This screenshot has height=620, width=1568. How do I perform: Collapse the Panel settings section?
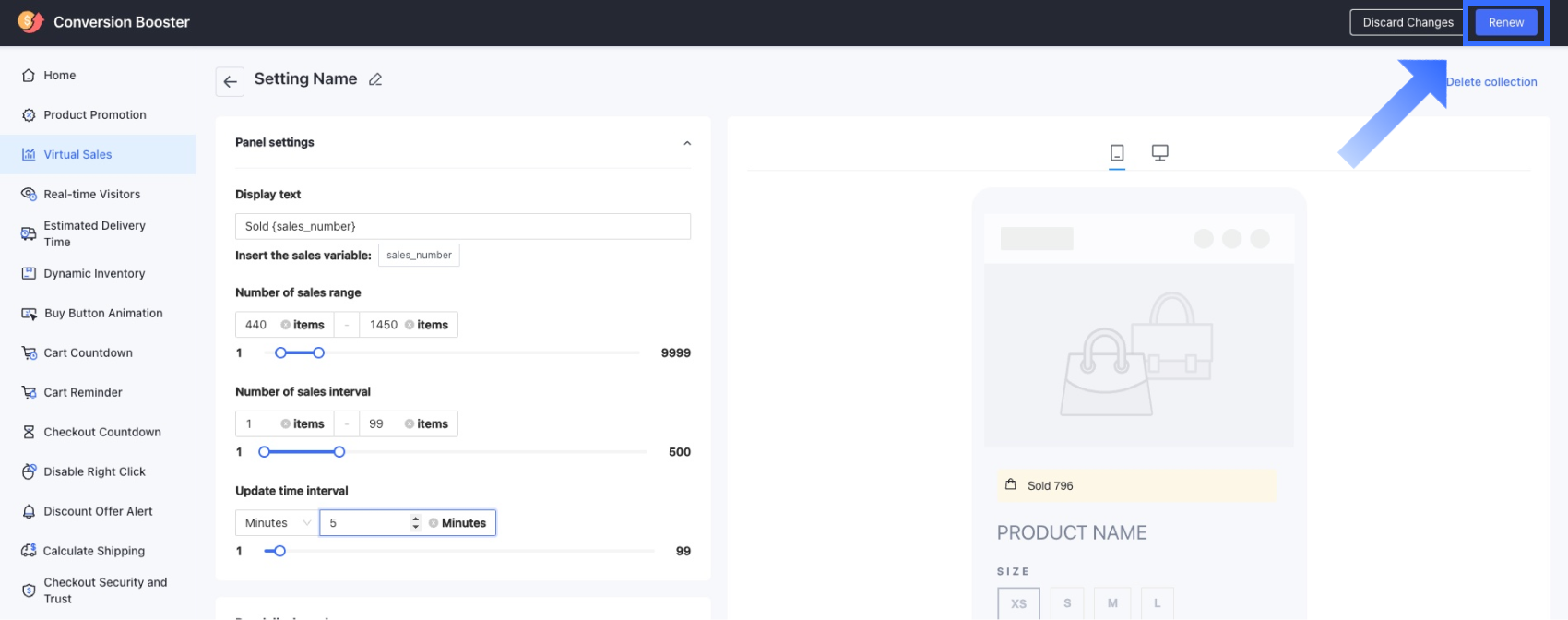[687, 143]
